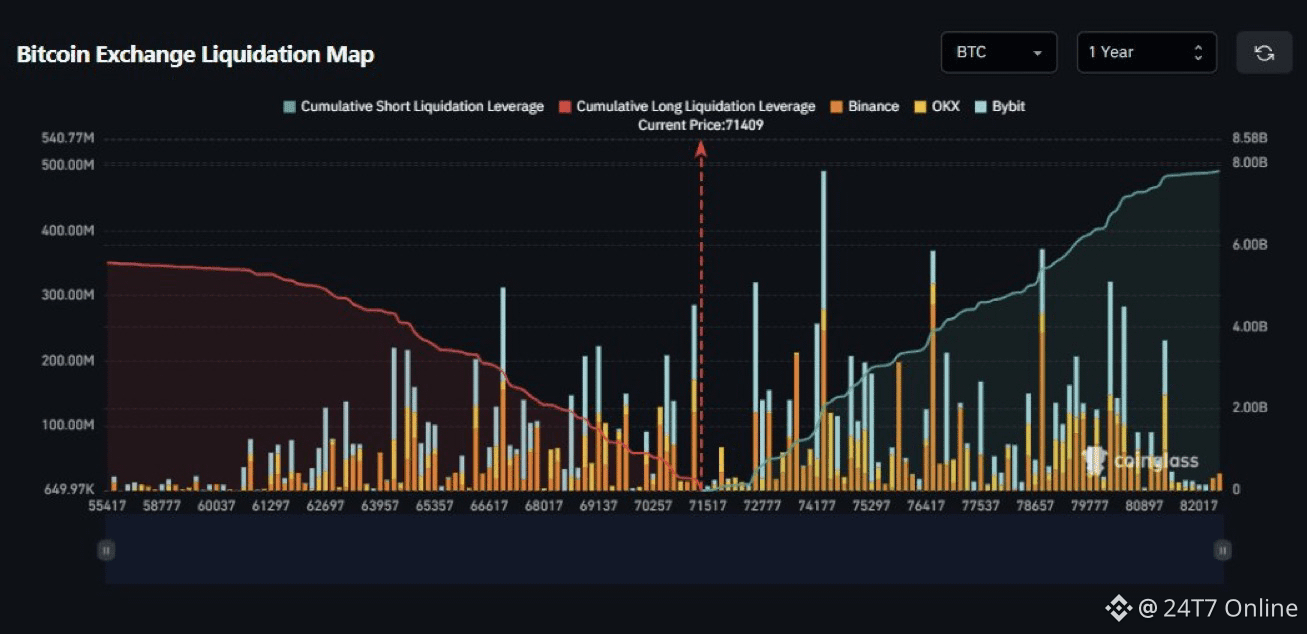
Task: Click the 300.00M left axis label
Action: click(x=68, y=296)
